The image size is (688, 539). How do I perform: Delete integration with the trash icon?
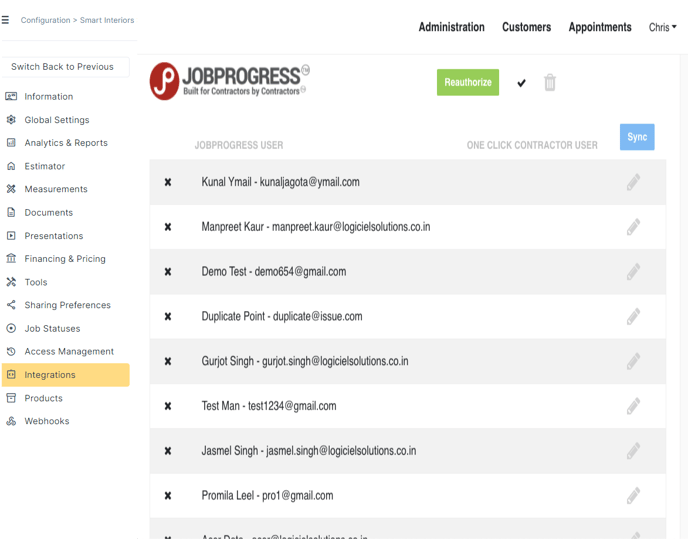point(550,82)
